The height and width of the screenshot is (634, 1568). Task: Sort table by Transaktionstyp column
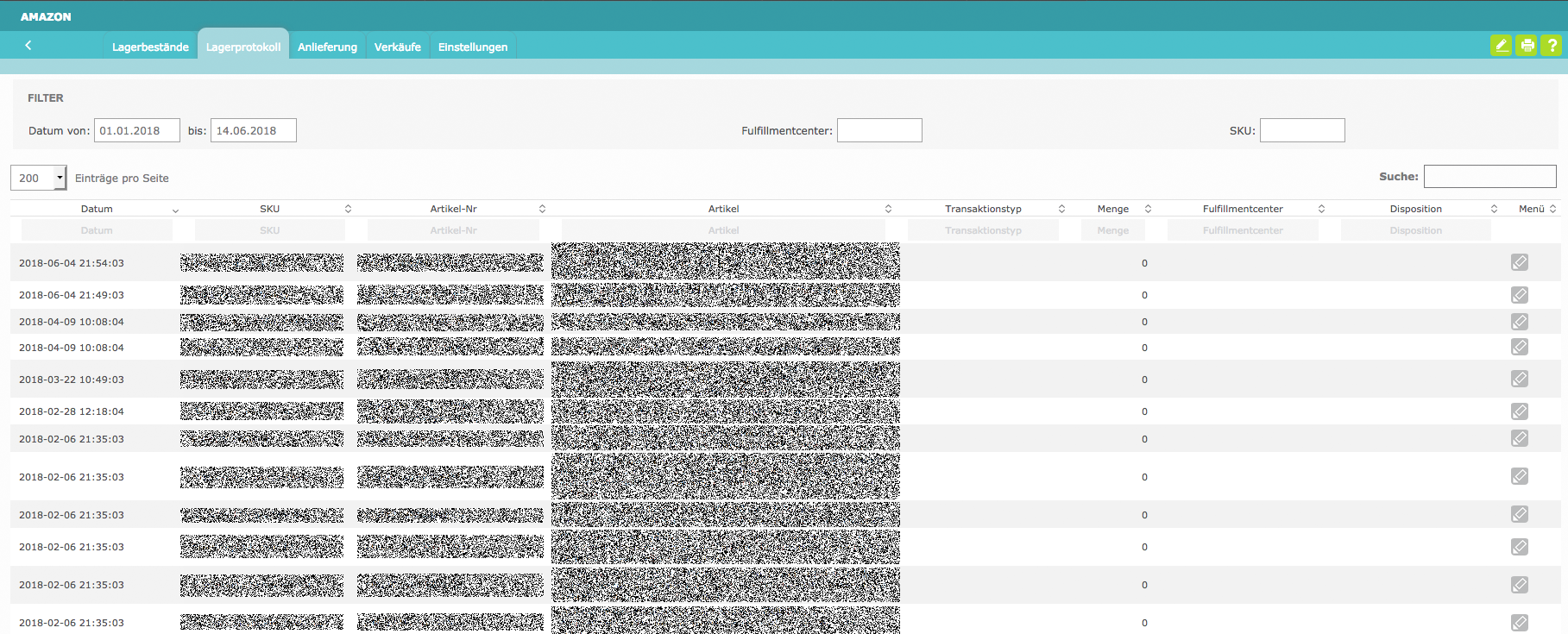point(983,209)
